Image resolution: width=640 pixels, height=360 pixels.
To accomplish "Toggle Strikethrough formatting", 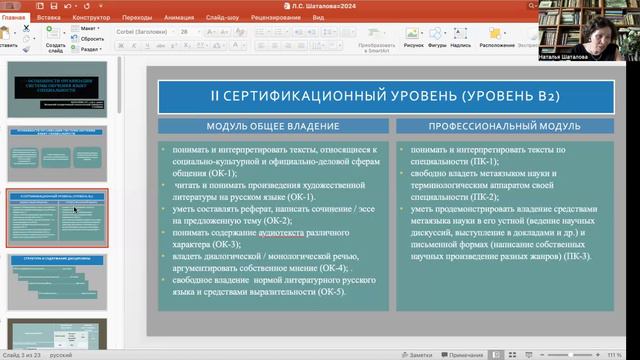I will click(160, 46).
